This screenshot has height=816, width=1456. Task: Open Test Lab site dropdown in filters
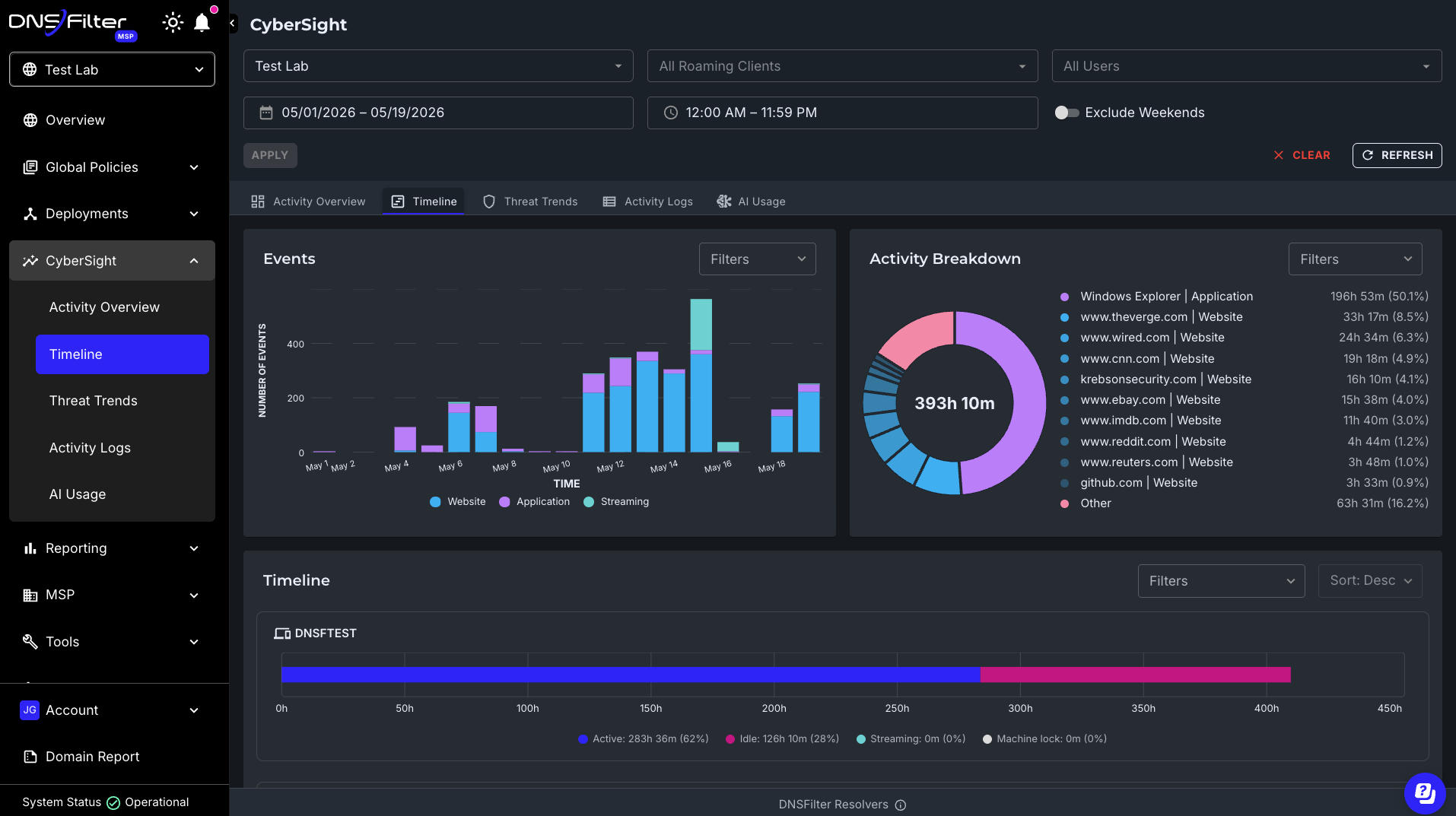(438, 66)
